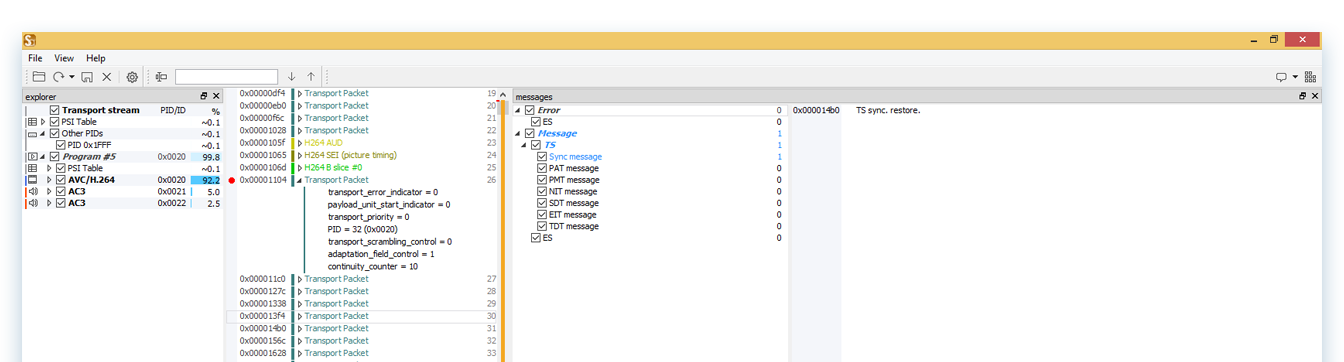
Task: Select the 'PID = 32 (0x0020)' field
Action: coord(364,229)
